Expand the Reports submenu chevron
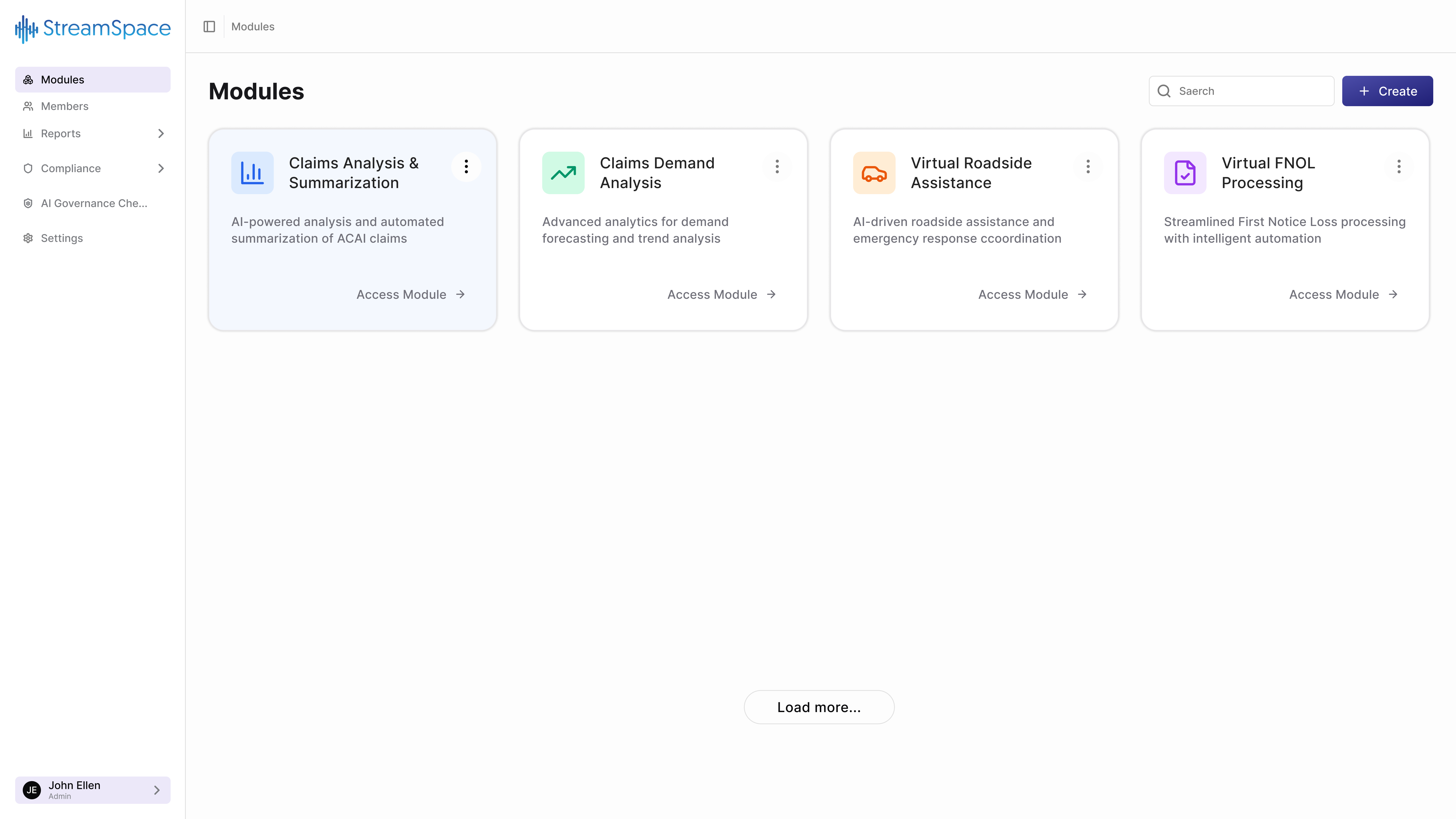 point(161,133)
